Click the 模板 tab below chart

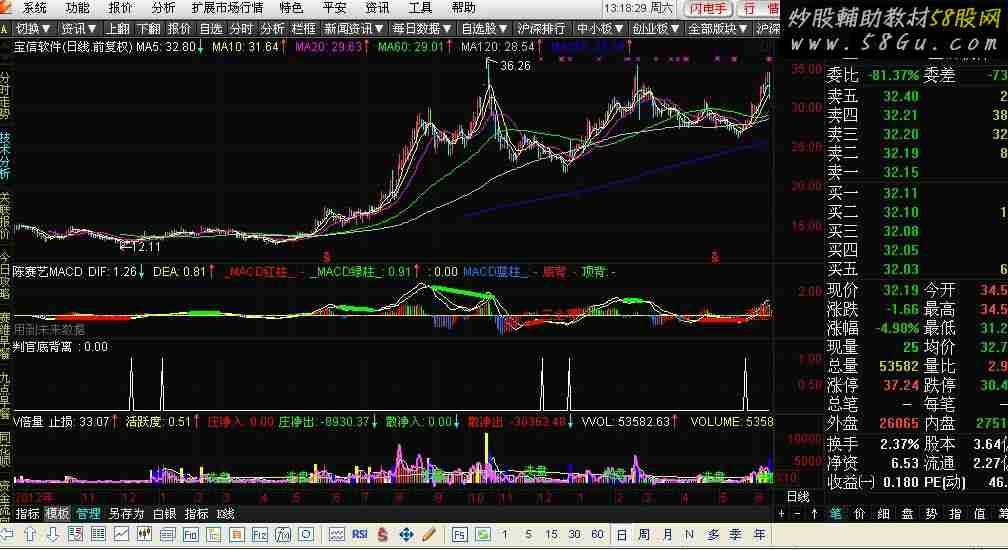(57, 513)
